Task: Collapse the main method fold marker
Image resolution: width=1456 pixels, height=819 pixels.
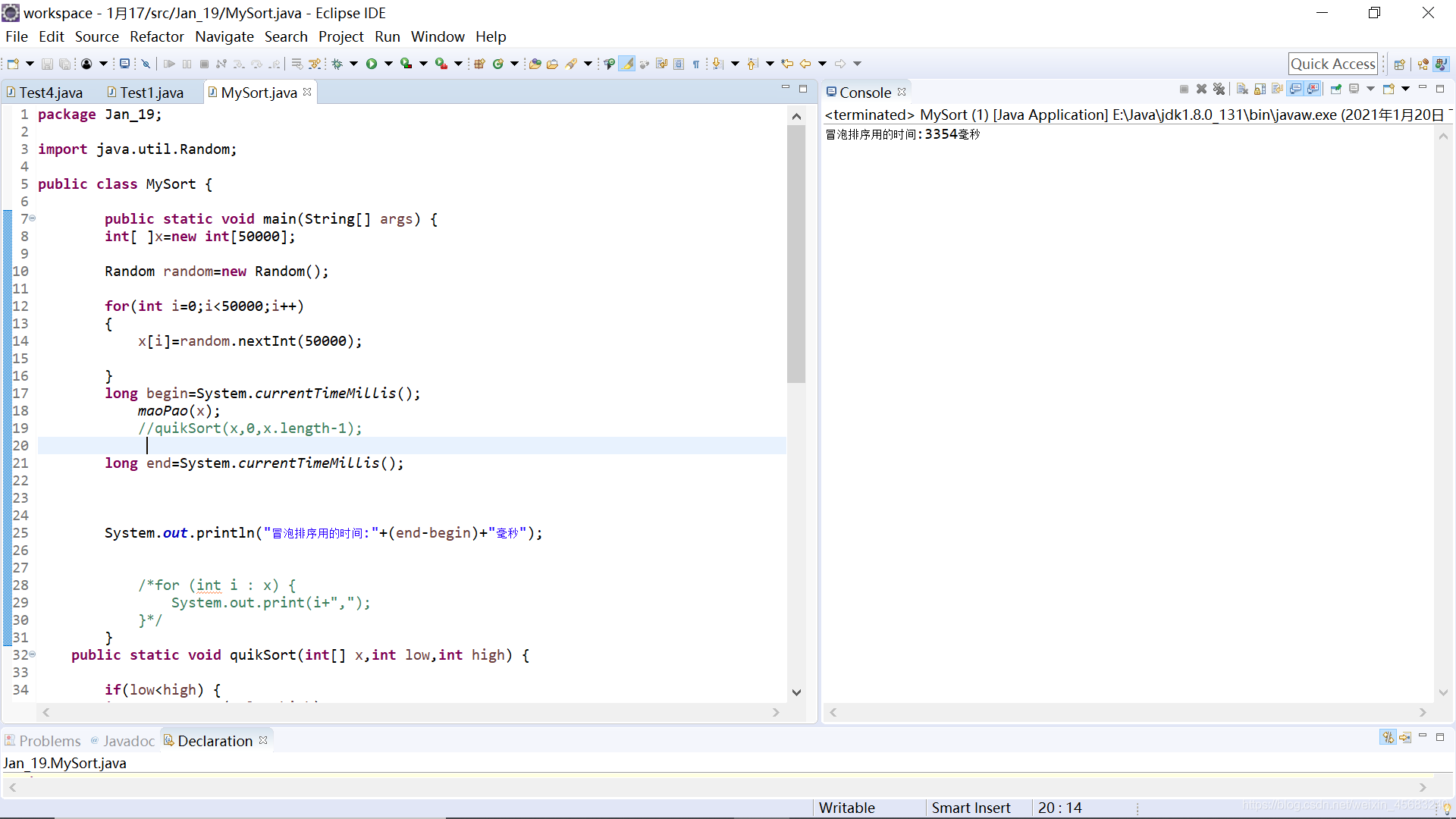Action: coord(33,218)
